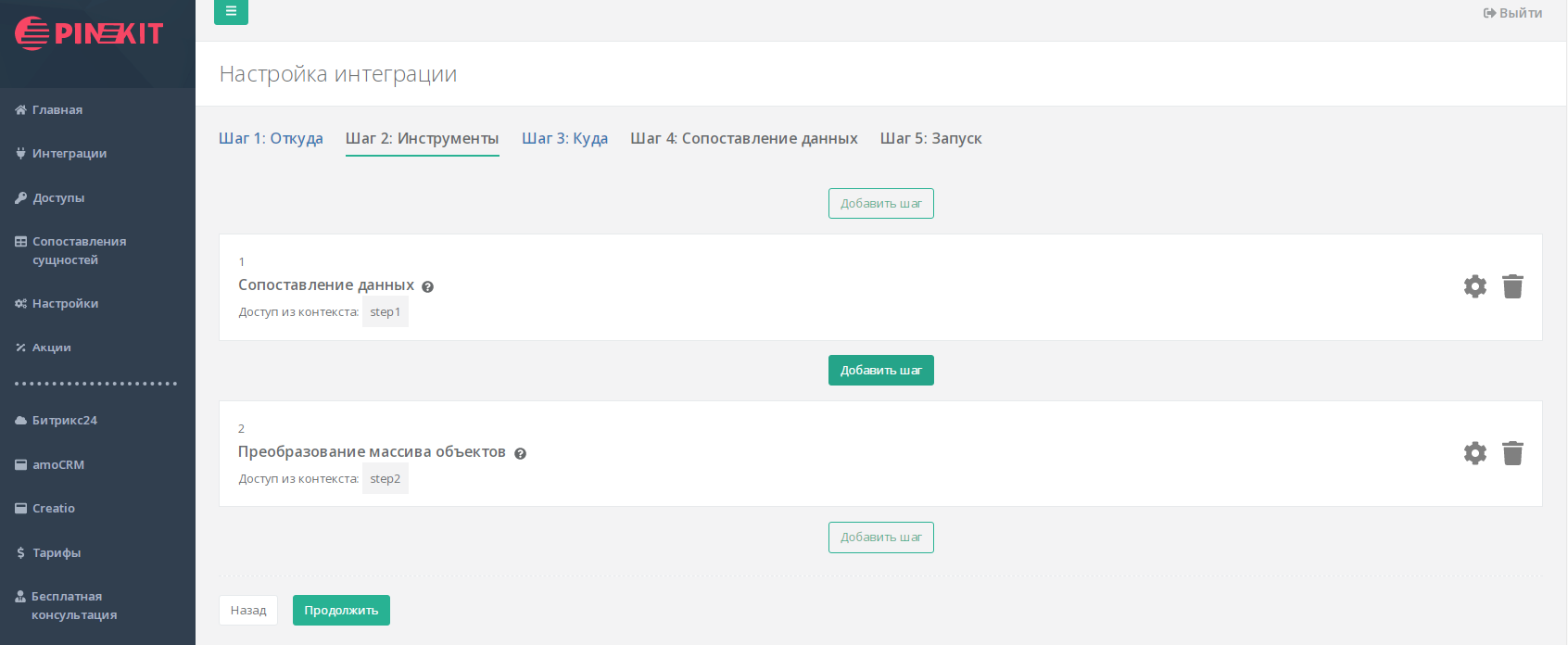This screenshot has width=1568, height=645.
Task: Add a step between steps 1 and 2
Action: point(880,370)
